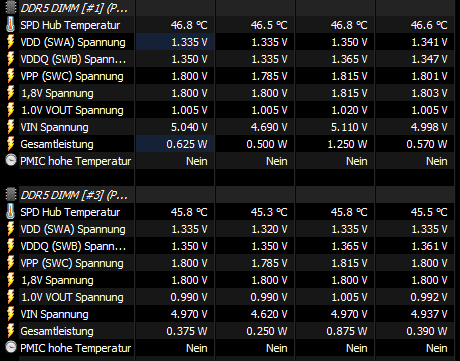Click lightning icon of DIMM #1 1,8V Spannung
Viewport: 460px width, 361px height.
click(x=11, y=93)
